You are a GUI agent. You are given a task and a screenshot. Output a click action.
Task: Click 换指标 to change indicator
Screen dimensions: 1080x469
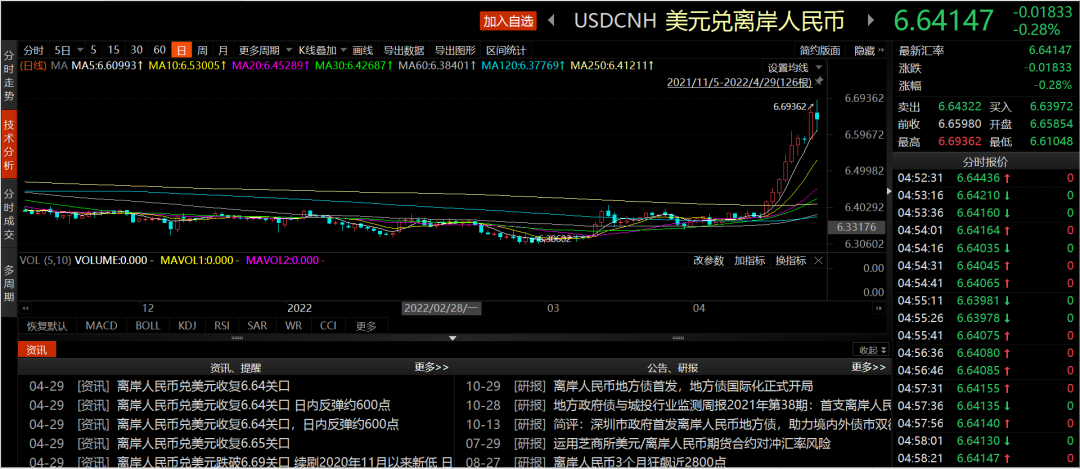click(791, 260)
